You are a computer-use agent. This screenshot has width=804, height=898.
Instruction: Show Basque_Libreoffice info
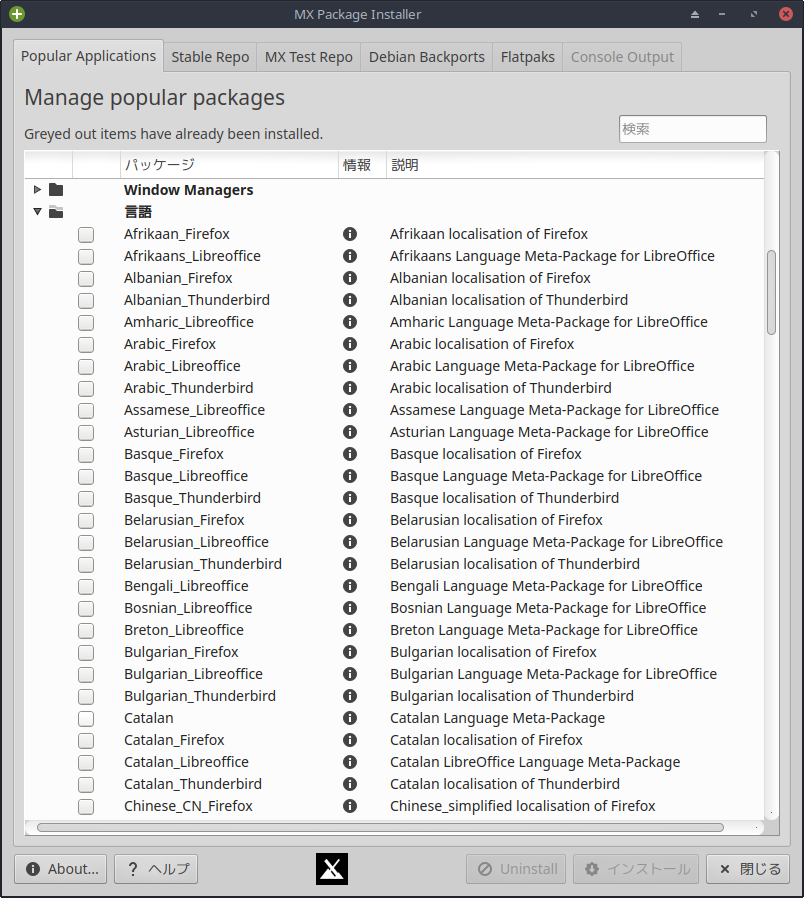pos(350,476)
